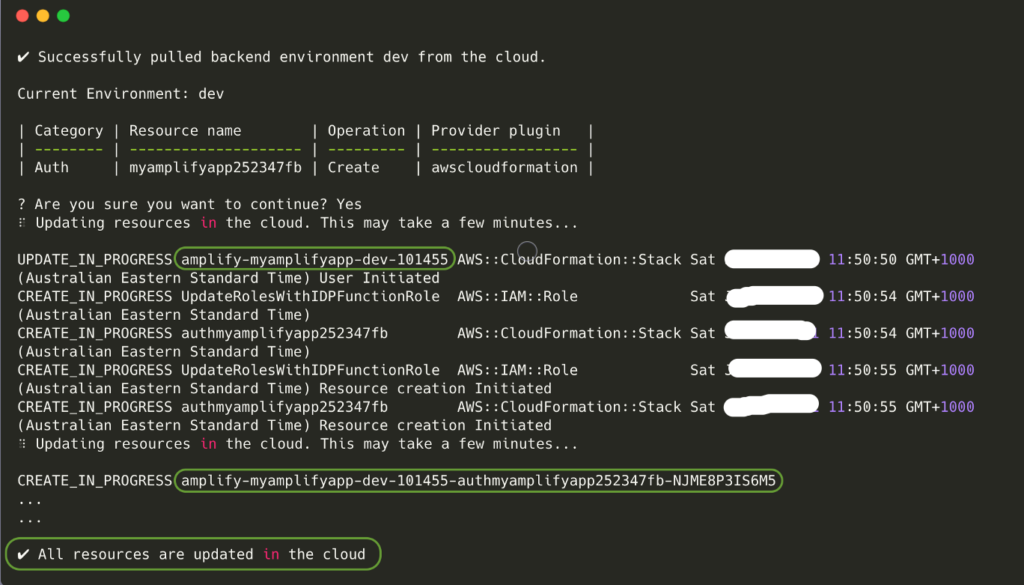
Task: Click the "Operation" column header
Action: [366, 131]
